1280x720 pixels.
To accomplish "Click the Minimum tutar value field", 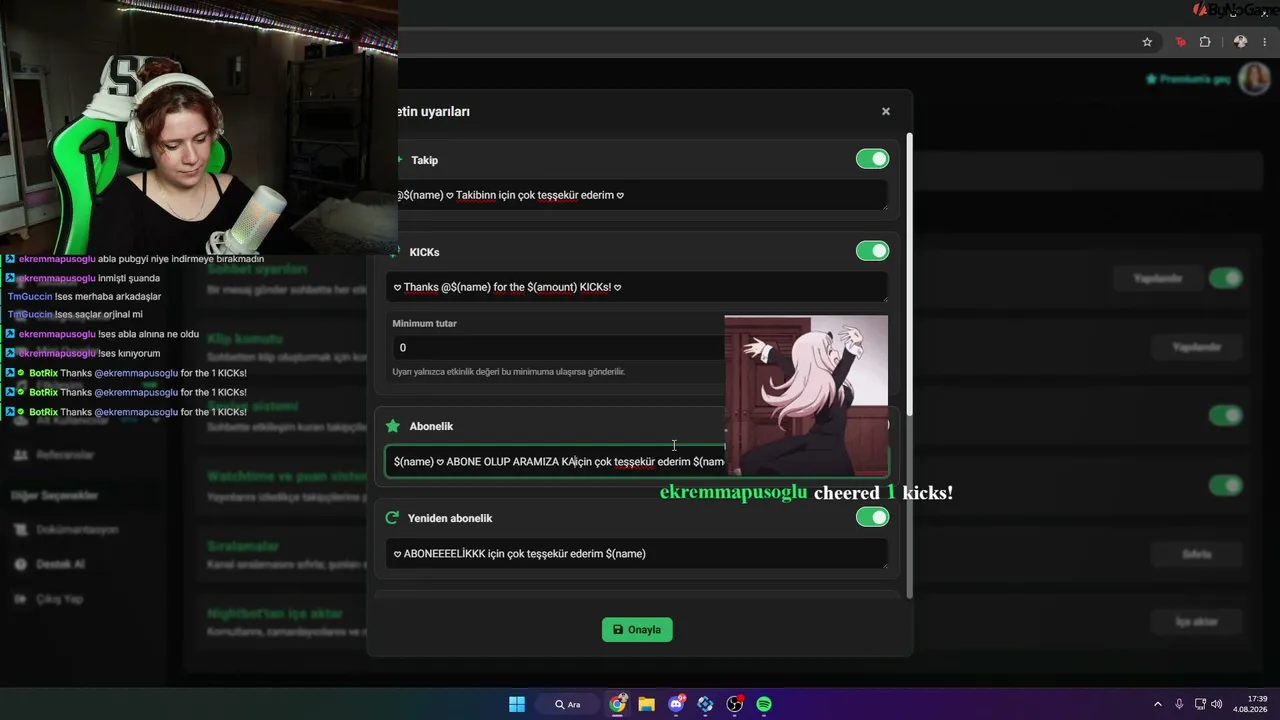I will click(x=557, y=347).
